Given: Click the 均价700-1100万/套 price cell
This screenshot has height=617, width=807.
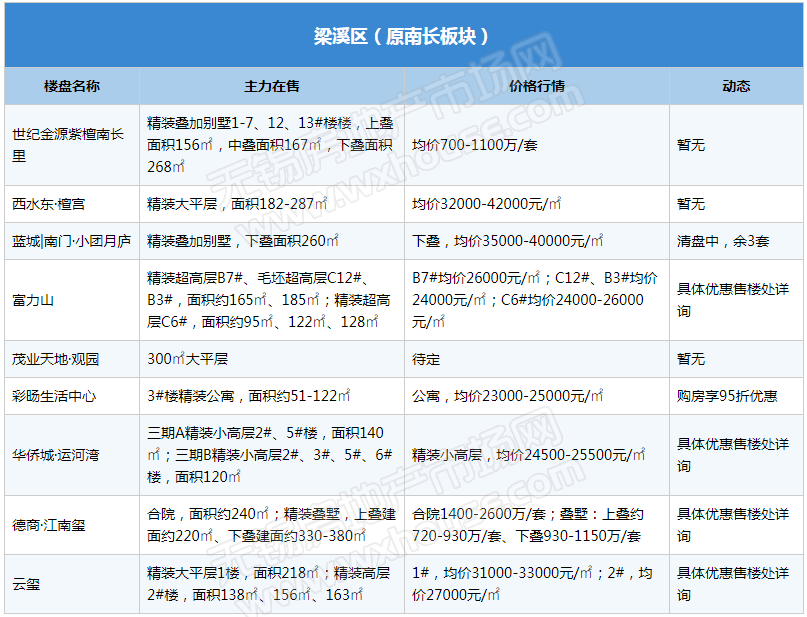Looking at the screenshot, I should point(475,145).
